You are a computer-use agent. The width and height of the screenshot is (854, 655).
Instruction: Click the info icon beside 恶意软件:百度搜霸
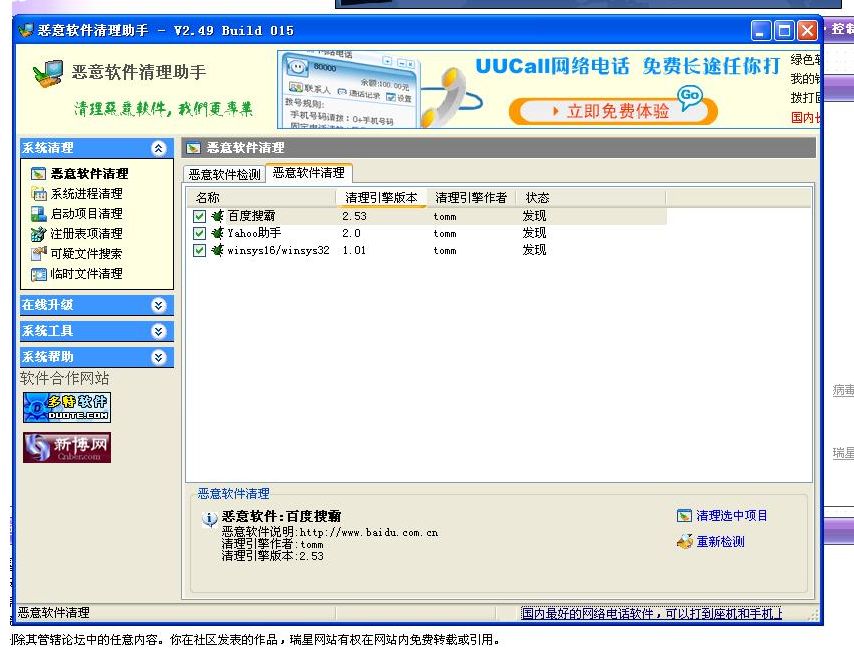click(x=209, y=519)
